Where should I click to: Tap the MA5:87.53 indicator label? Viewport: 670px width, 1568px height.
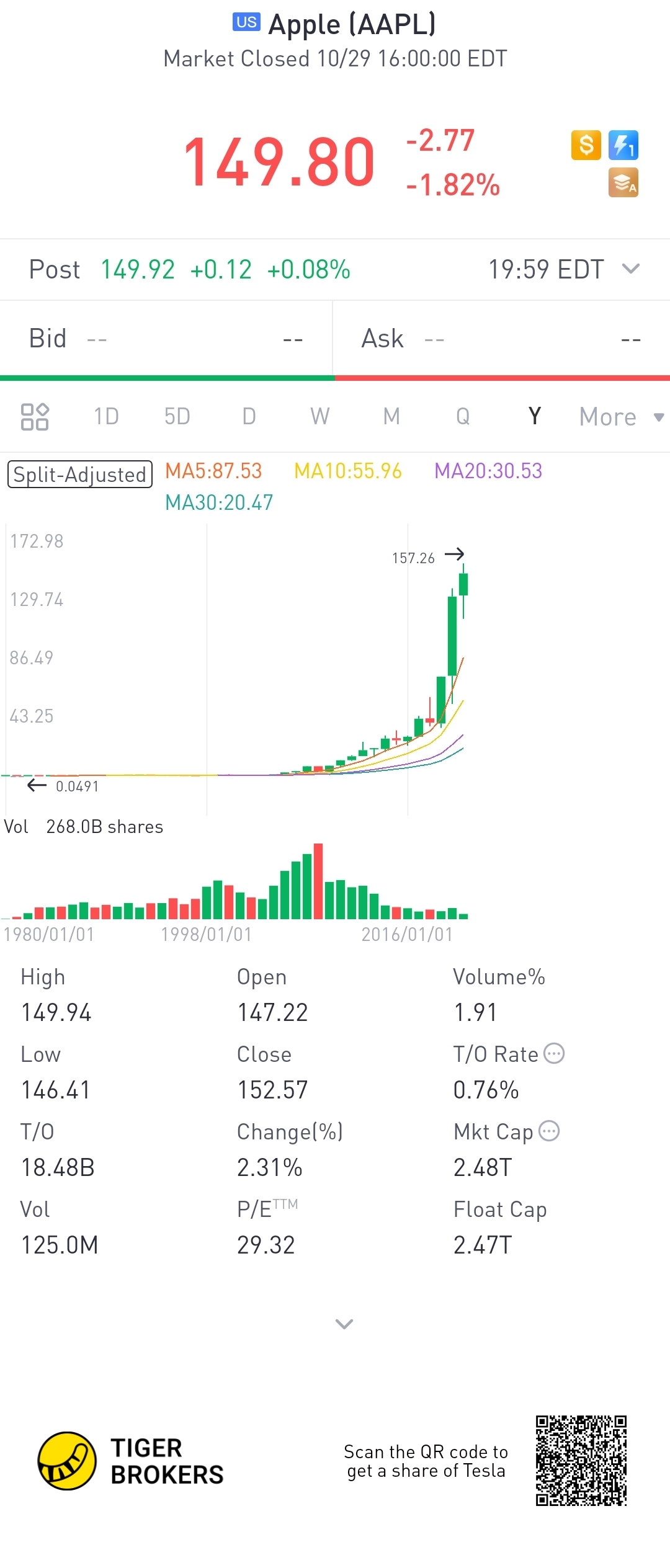click(x=213, y=471)
